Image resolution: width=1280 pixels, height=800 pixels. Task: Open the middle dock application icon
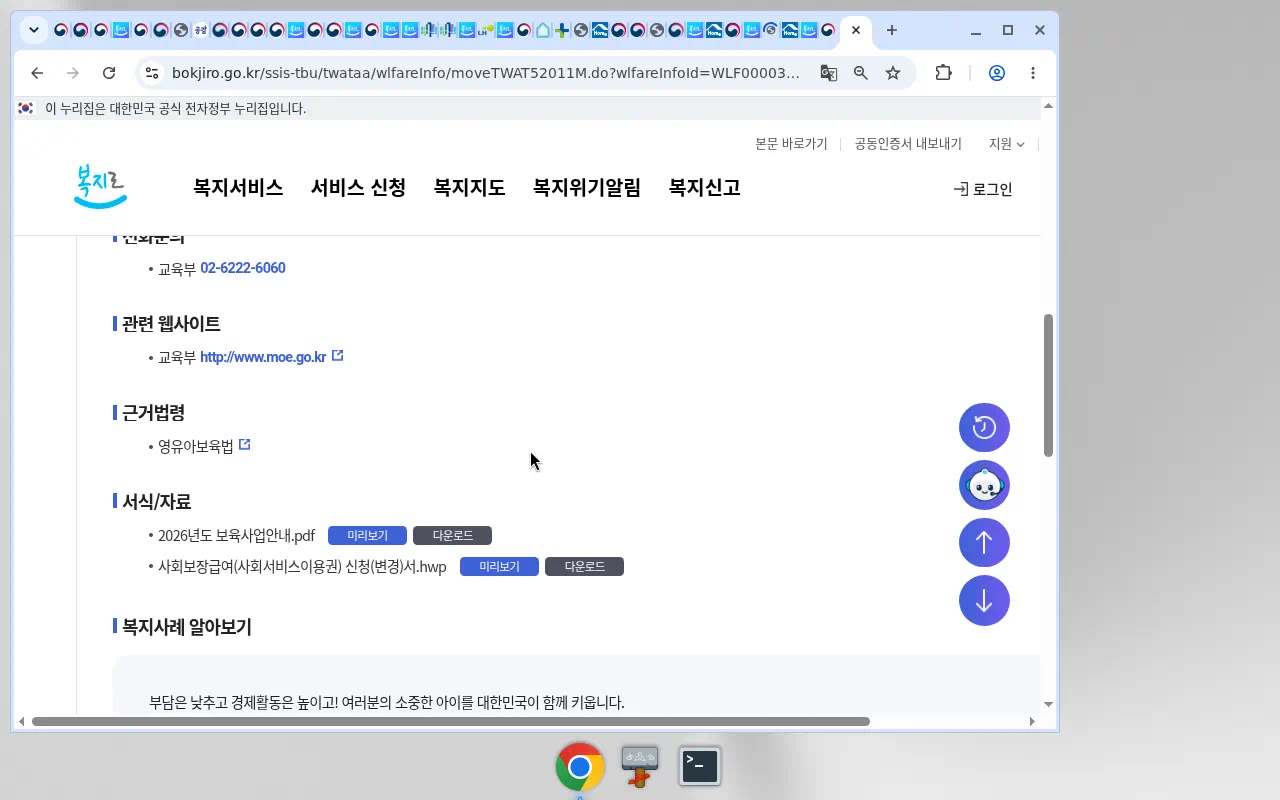coord(640,766)
